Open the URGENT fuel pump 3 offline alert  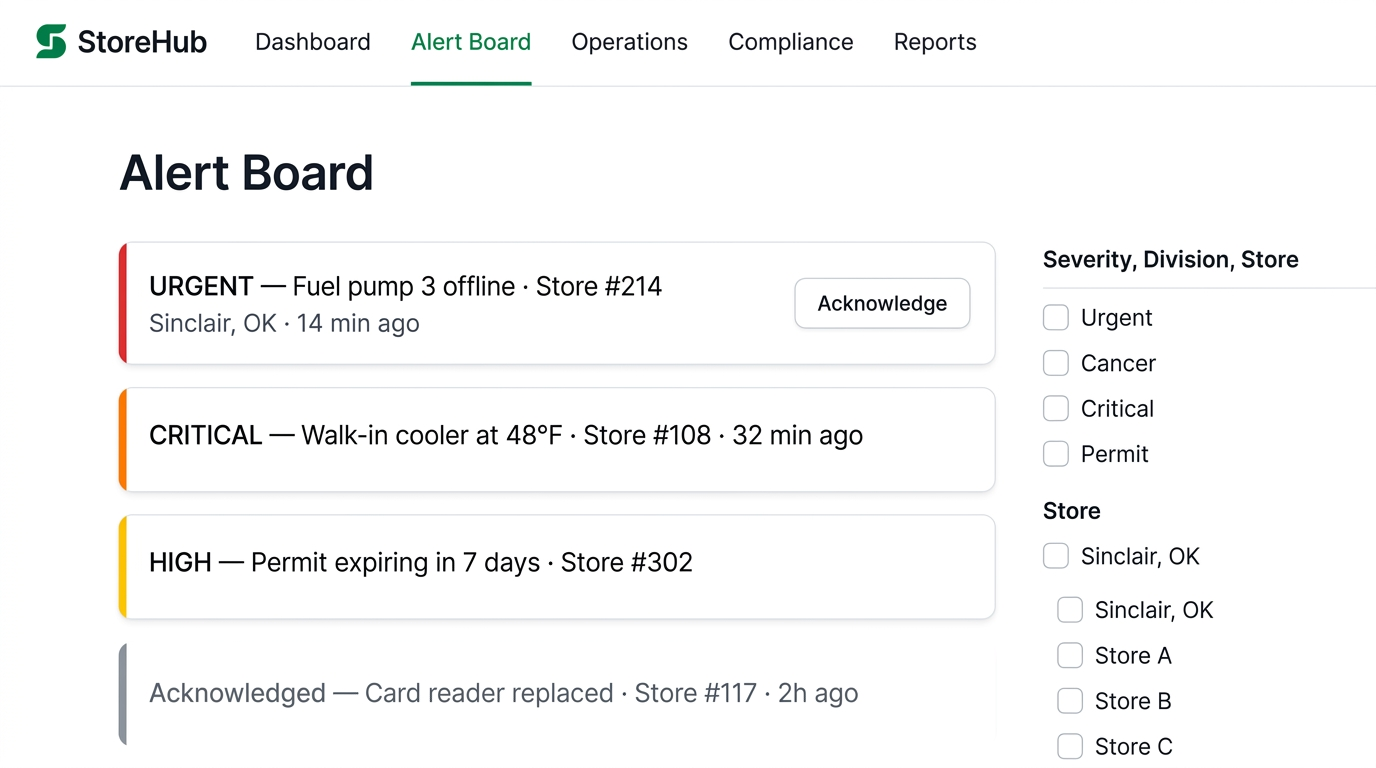click(556, 303)
